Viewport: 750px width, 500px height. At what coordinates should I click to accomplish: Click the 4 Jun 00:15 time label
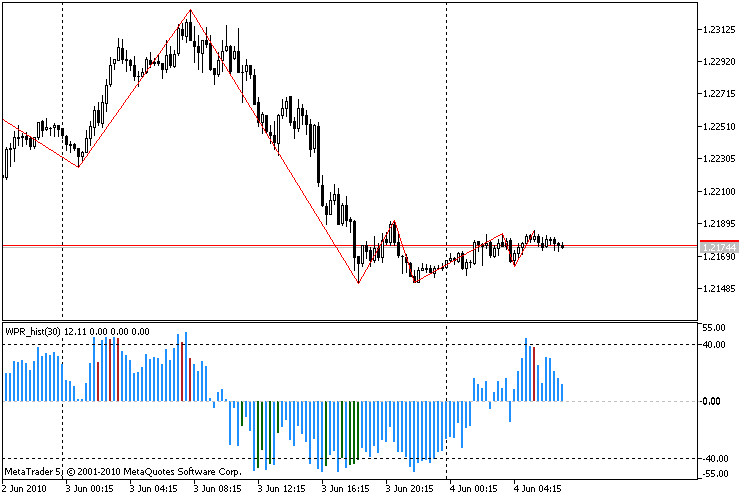tap(474, 489)
